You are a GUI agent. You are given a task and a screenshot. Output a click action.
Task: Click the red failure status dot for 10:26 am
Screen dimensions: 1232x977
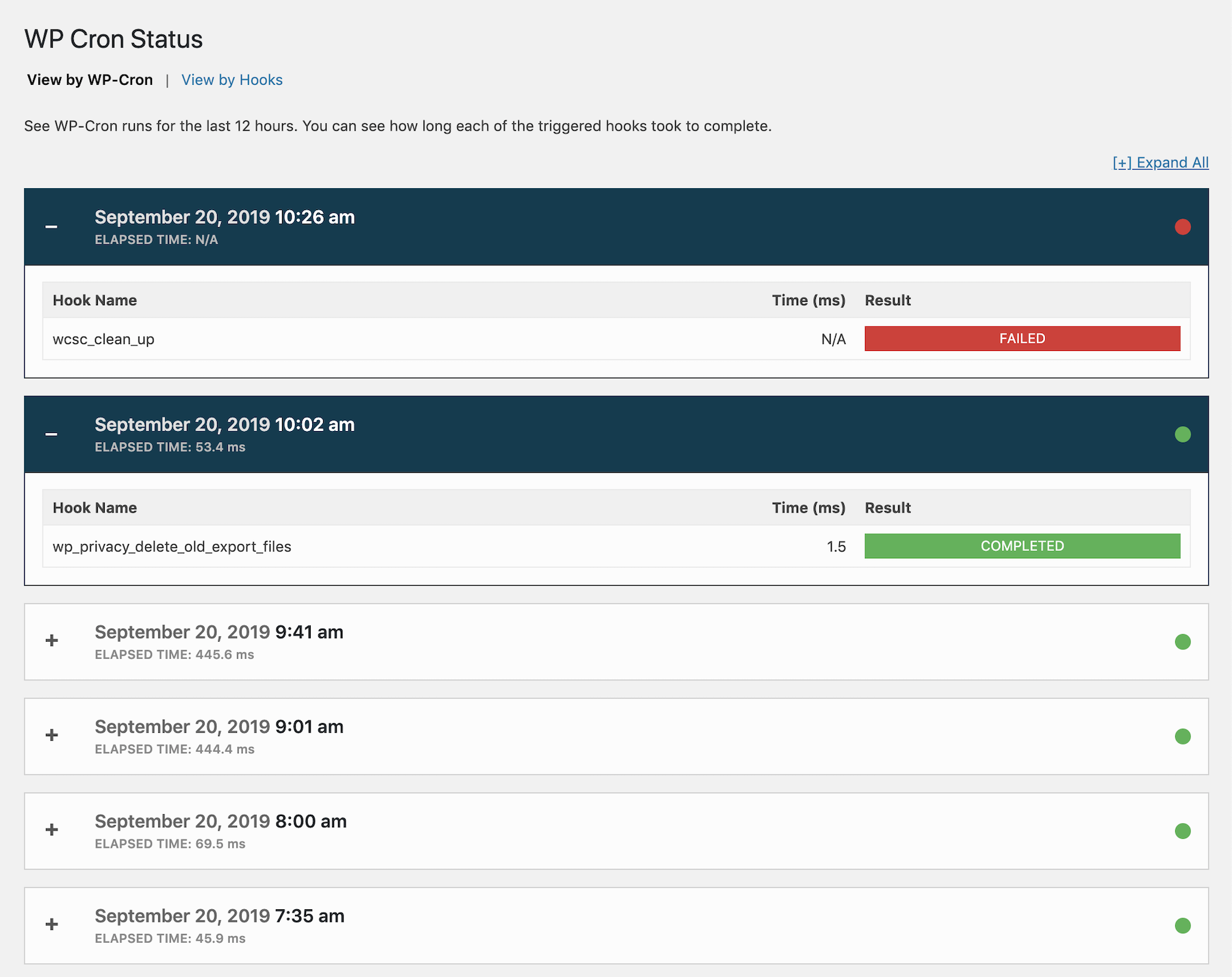(1183, 227)
